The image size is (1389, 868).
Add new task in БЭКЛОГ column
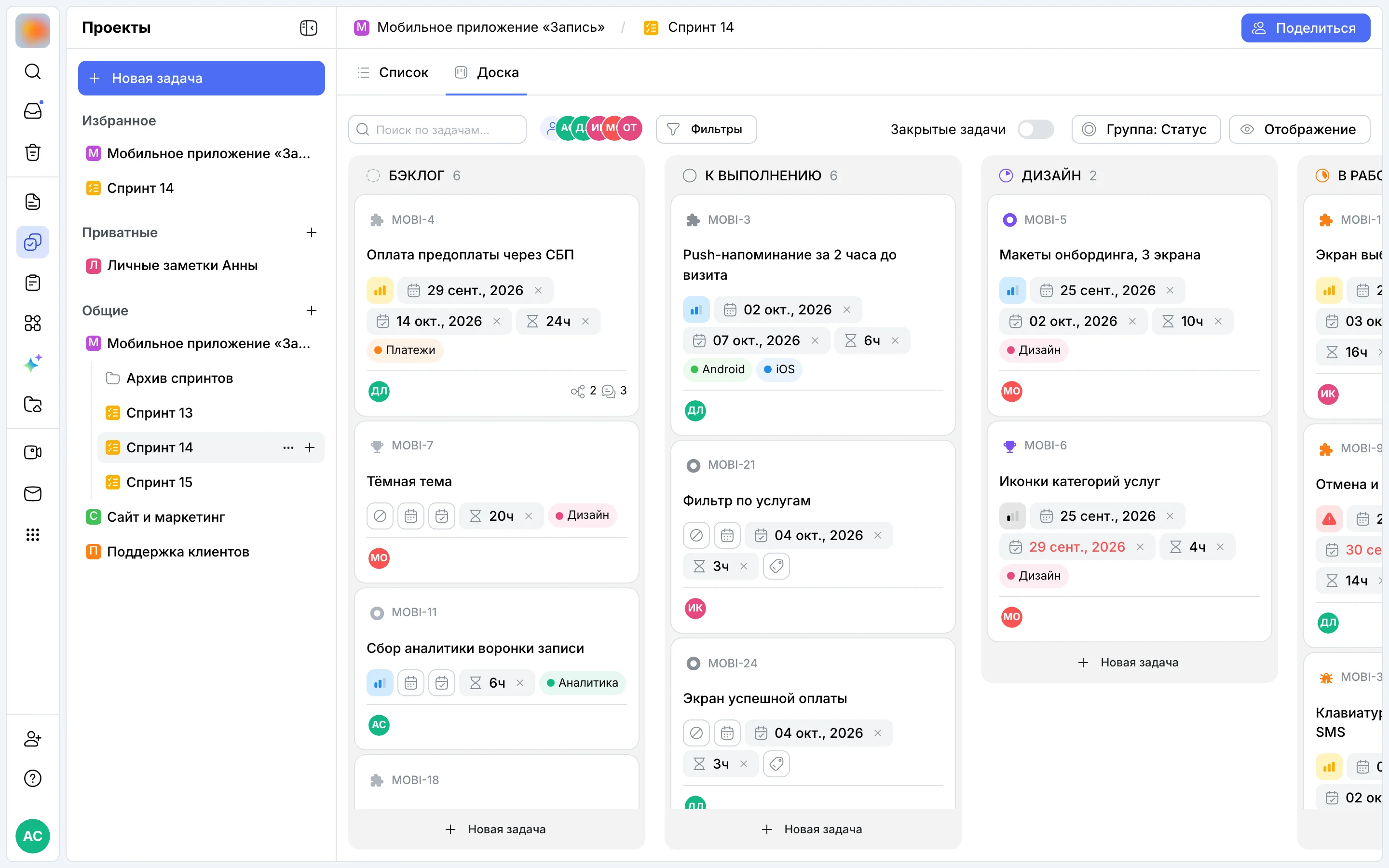pos(496,829)
